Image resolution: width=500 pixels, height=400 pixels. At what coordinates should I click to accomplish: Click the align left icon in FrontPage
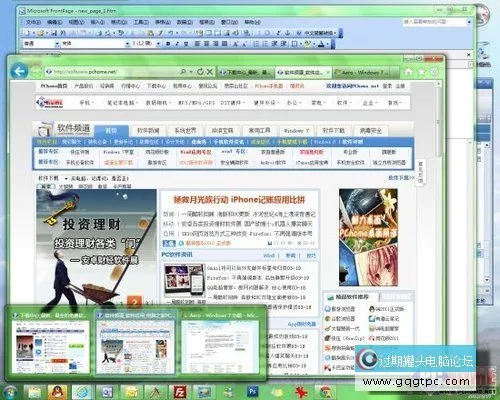[197, 44]
